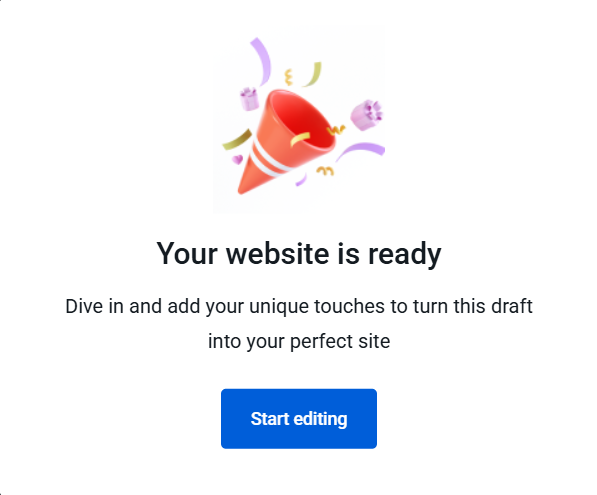Screen dimensions: 597x495
Task: Click the "Dive in and add" description line
Action: (299, 306)
